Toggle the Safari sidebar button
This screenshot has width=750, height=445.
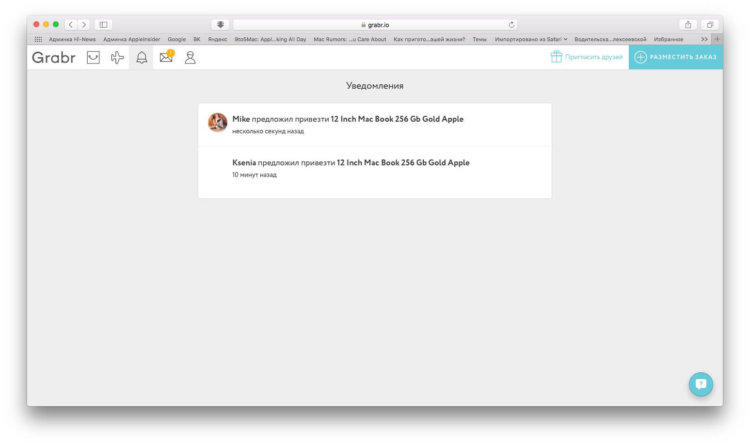point(103,24)
